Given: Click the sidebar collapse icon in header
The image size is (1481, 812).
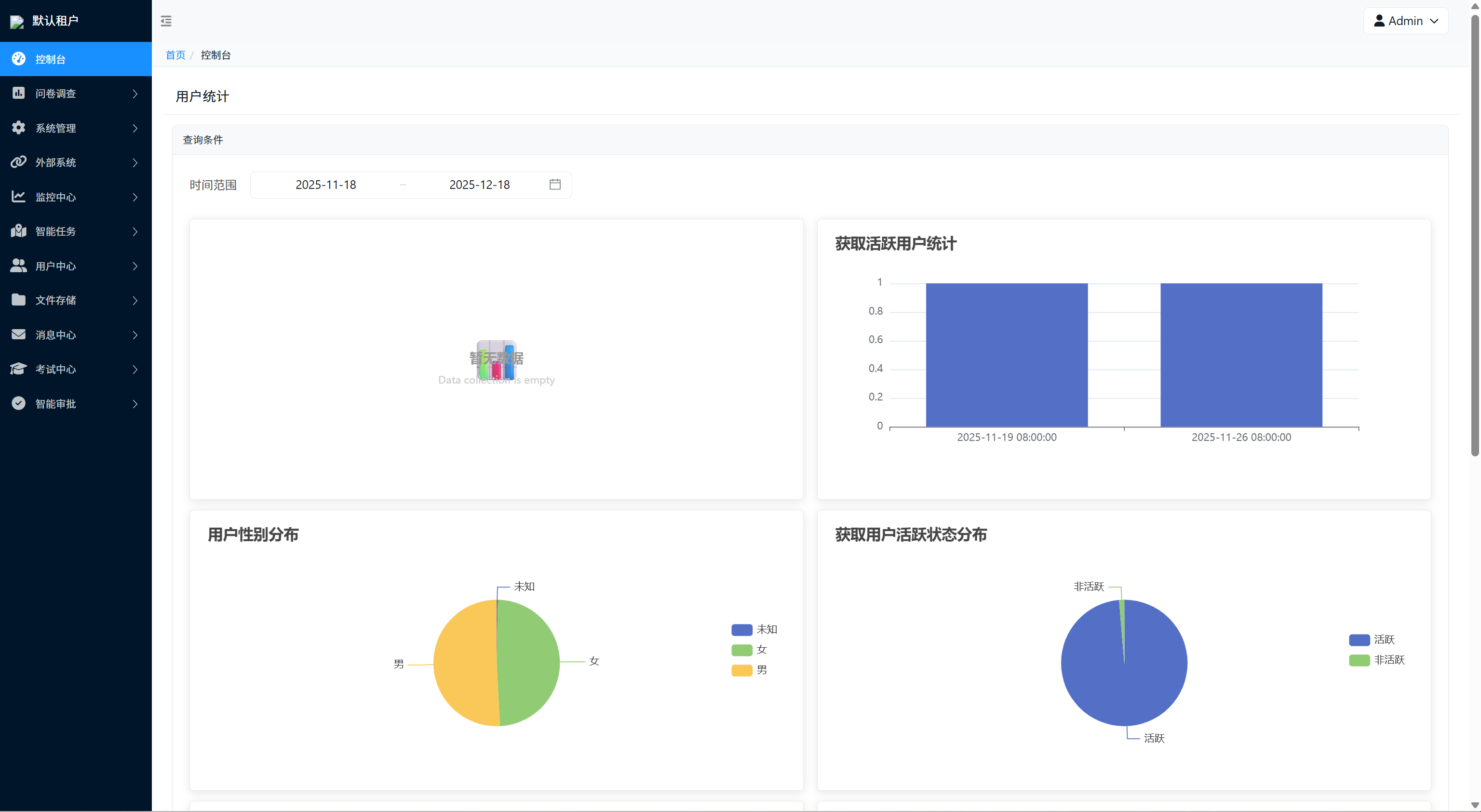Looking at the screenshot, I should (166, 21).
